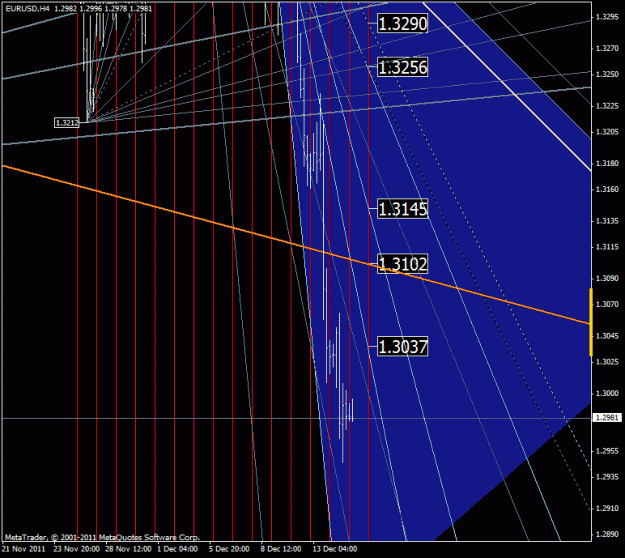The height and width of the screenshot is (558, 625).
Task: Click 1.2910 on the price scale
Action: pyautogui.click(x=607, y=509)
